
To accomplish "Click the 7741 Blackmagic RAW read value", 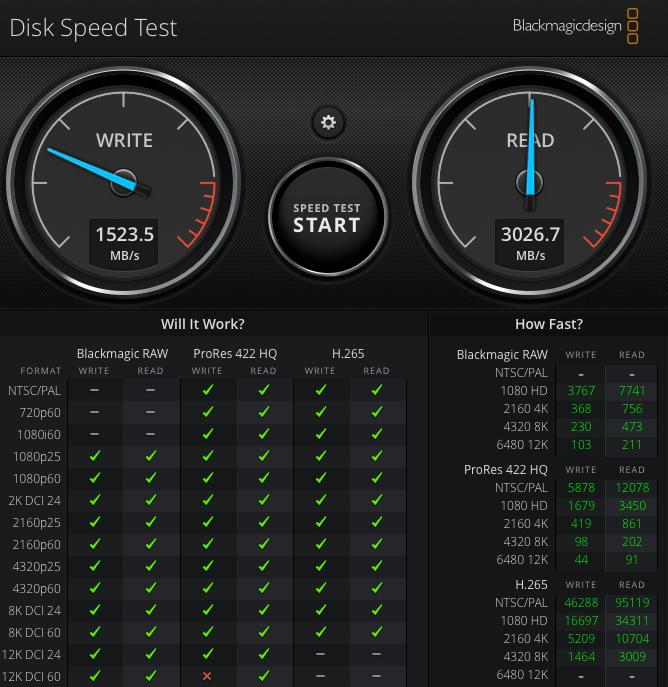I will [x=632, y=391].
